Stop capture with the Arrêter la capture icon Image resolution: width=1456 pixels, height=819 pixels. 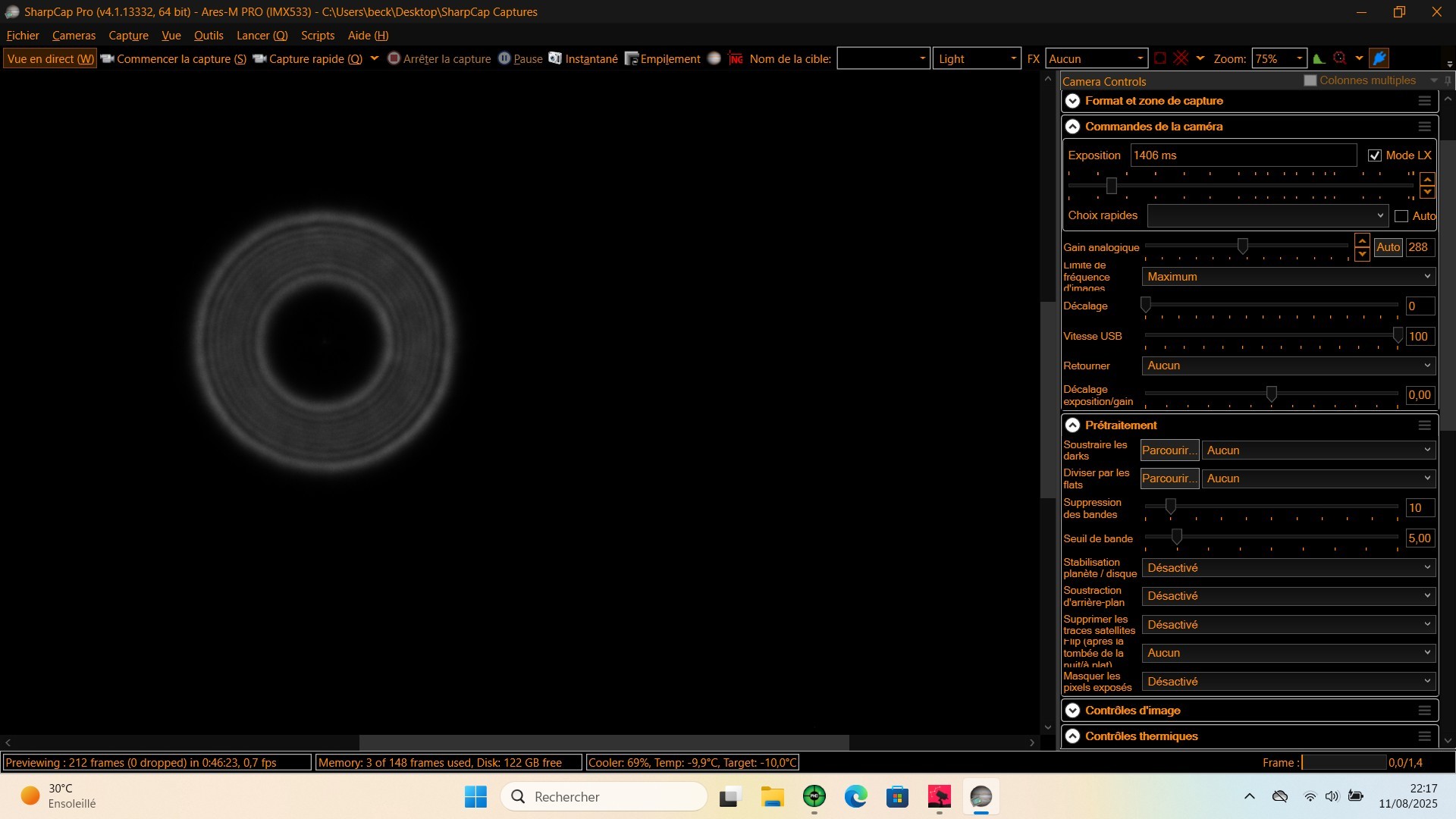point(394,58)
